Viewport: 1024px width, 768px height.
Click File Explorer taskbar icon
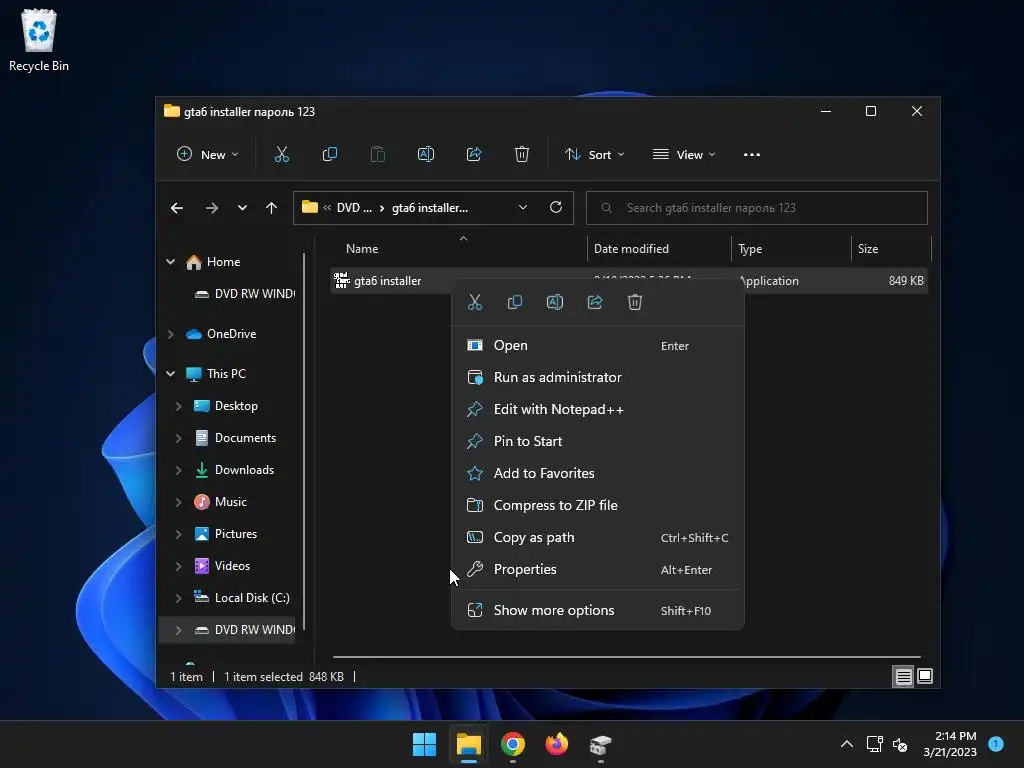[468, 744]
